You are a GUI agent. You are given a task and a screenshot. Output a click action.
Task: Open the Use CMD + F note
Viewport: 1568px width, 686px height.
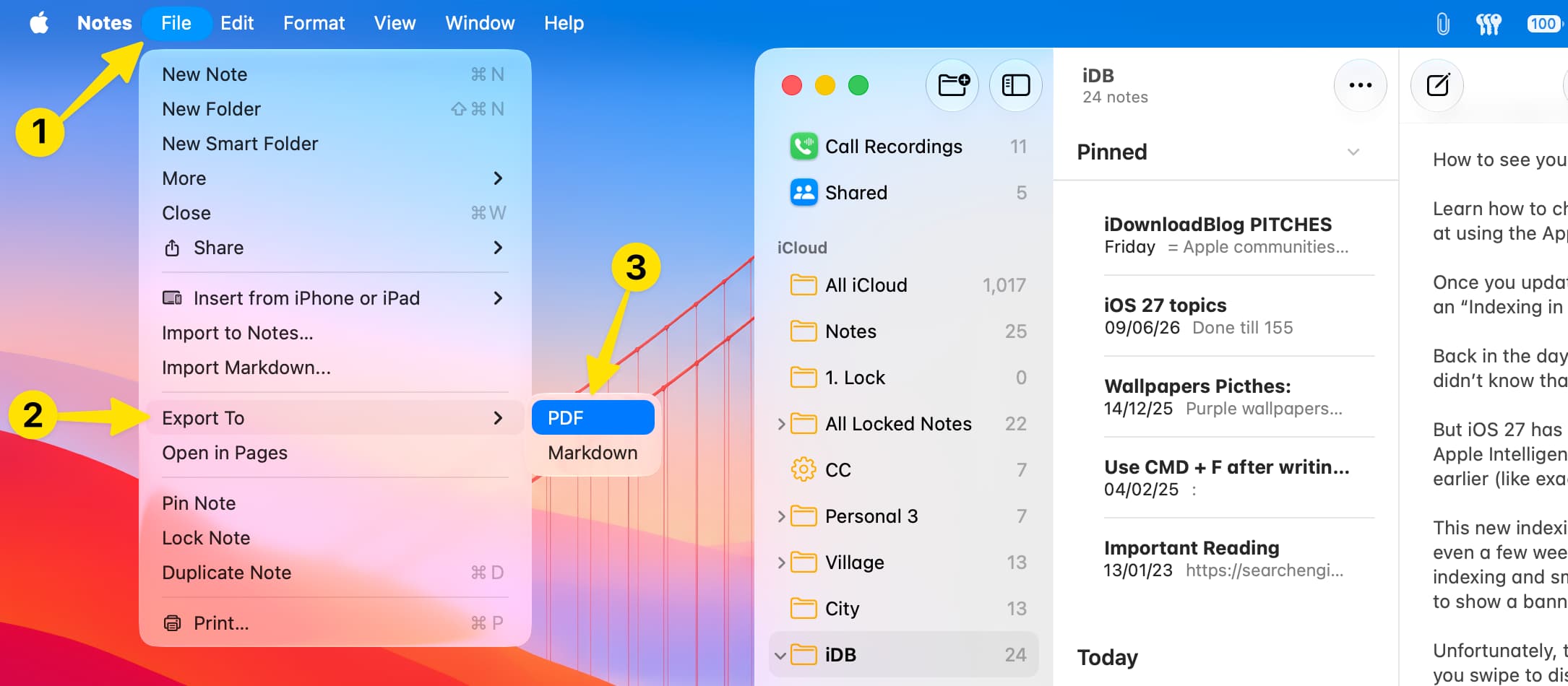click(x=1225, y=478)
